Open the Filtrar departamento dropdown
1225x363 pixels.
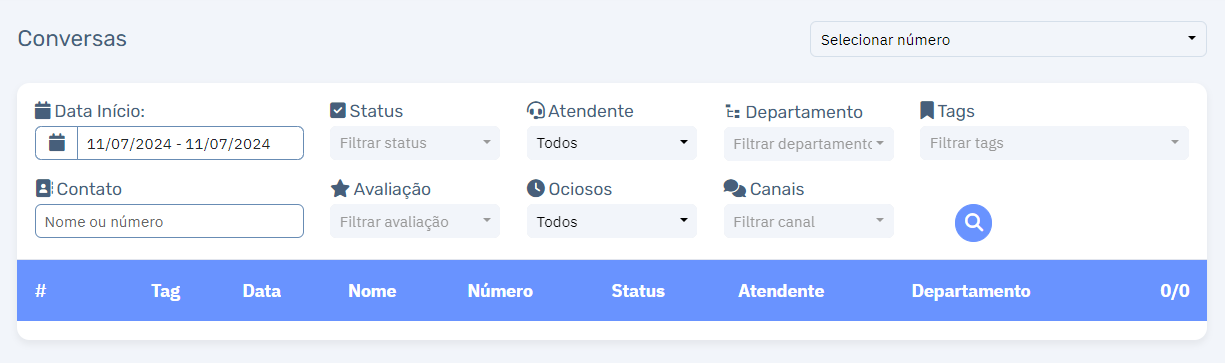[809, 143]
